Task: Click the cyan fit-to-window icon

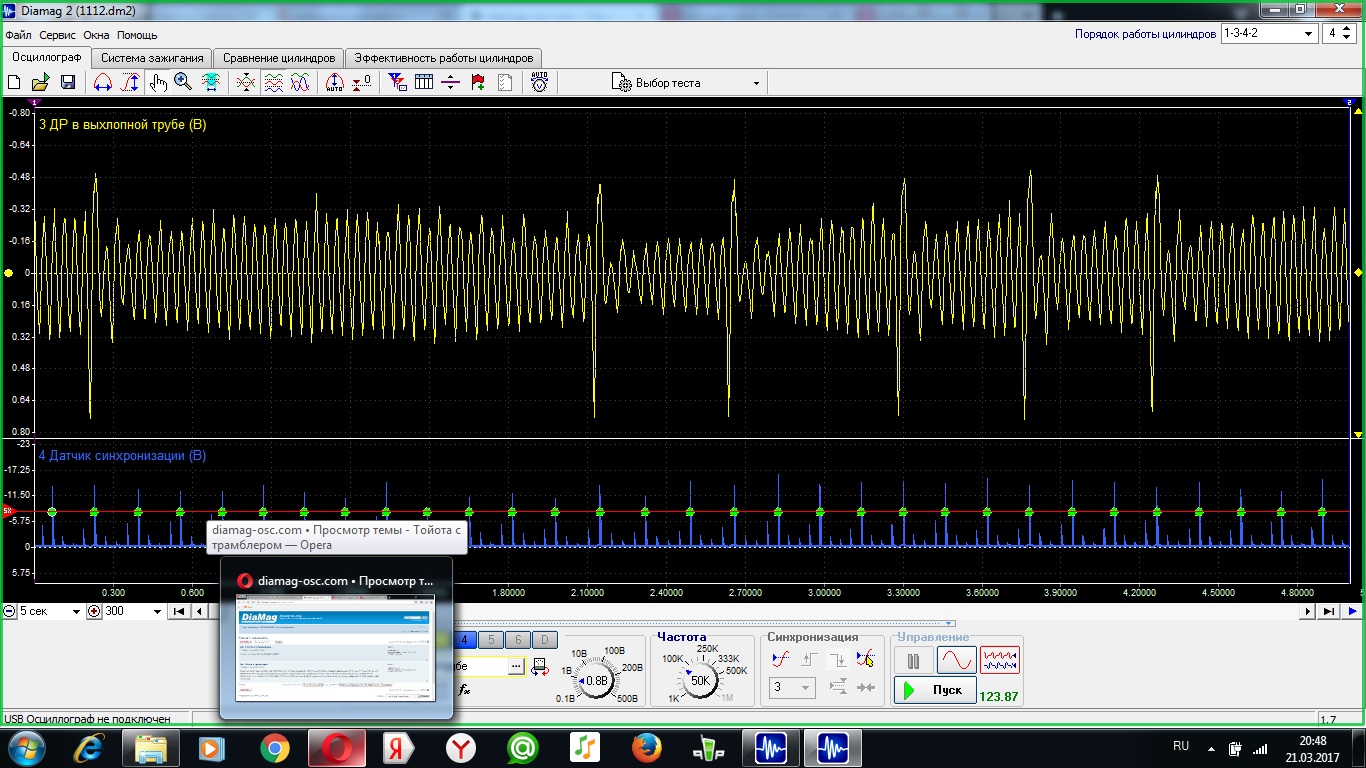Action: click(x=211, y=83)
